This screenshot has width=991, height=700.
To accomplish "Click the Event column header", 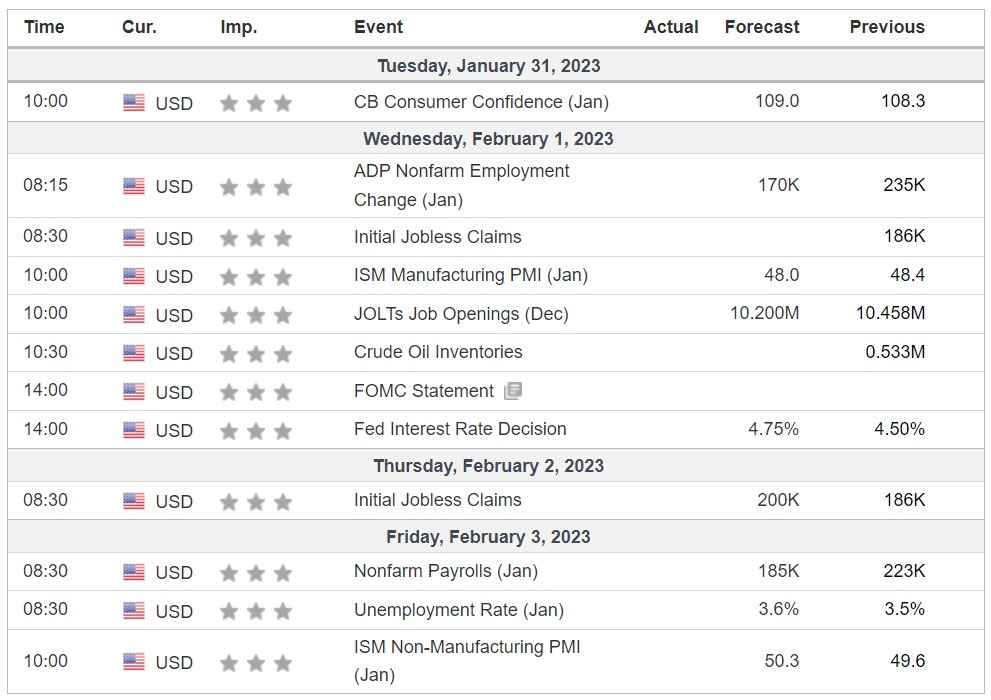I will 378,27.
